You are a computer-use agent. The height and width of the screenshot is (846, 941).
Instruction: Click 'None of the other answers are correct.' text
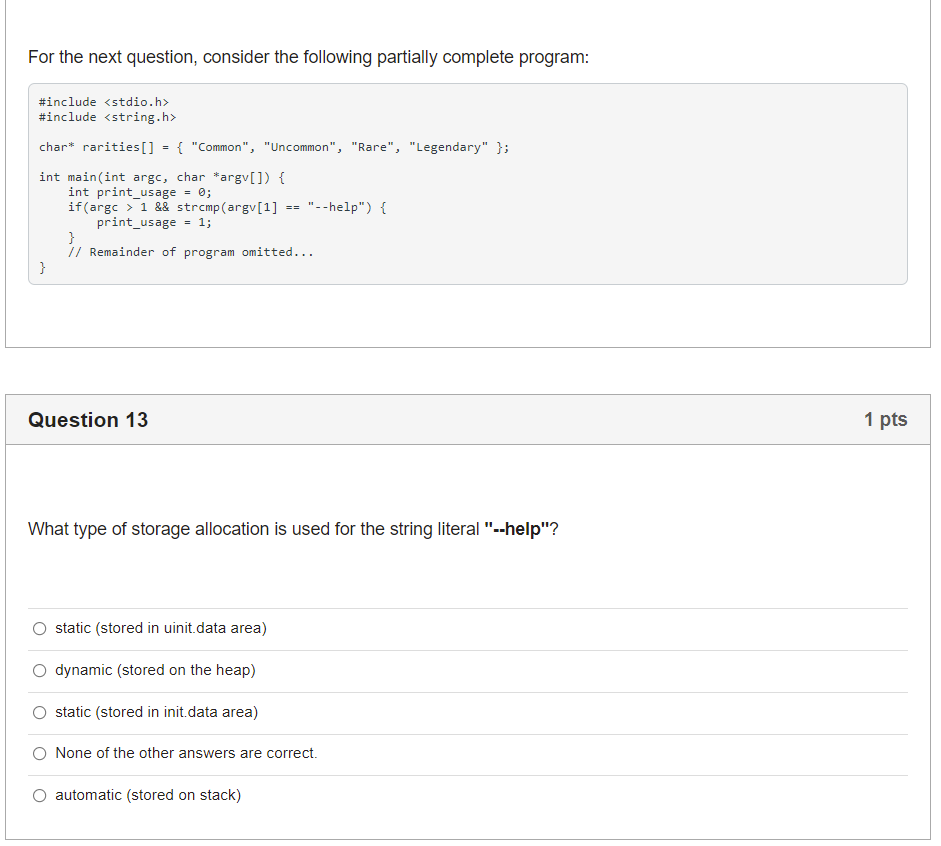coord(186,754)
